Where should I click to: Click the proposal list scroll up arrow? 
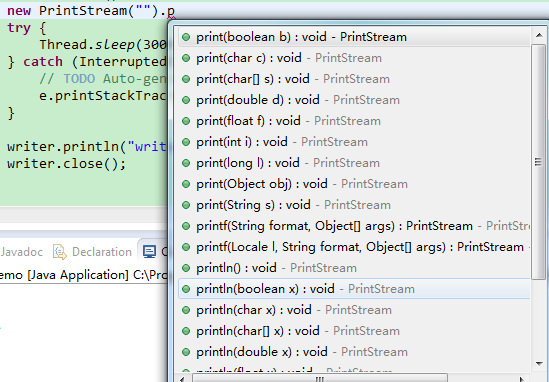pos(539,35)
